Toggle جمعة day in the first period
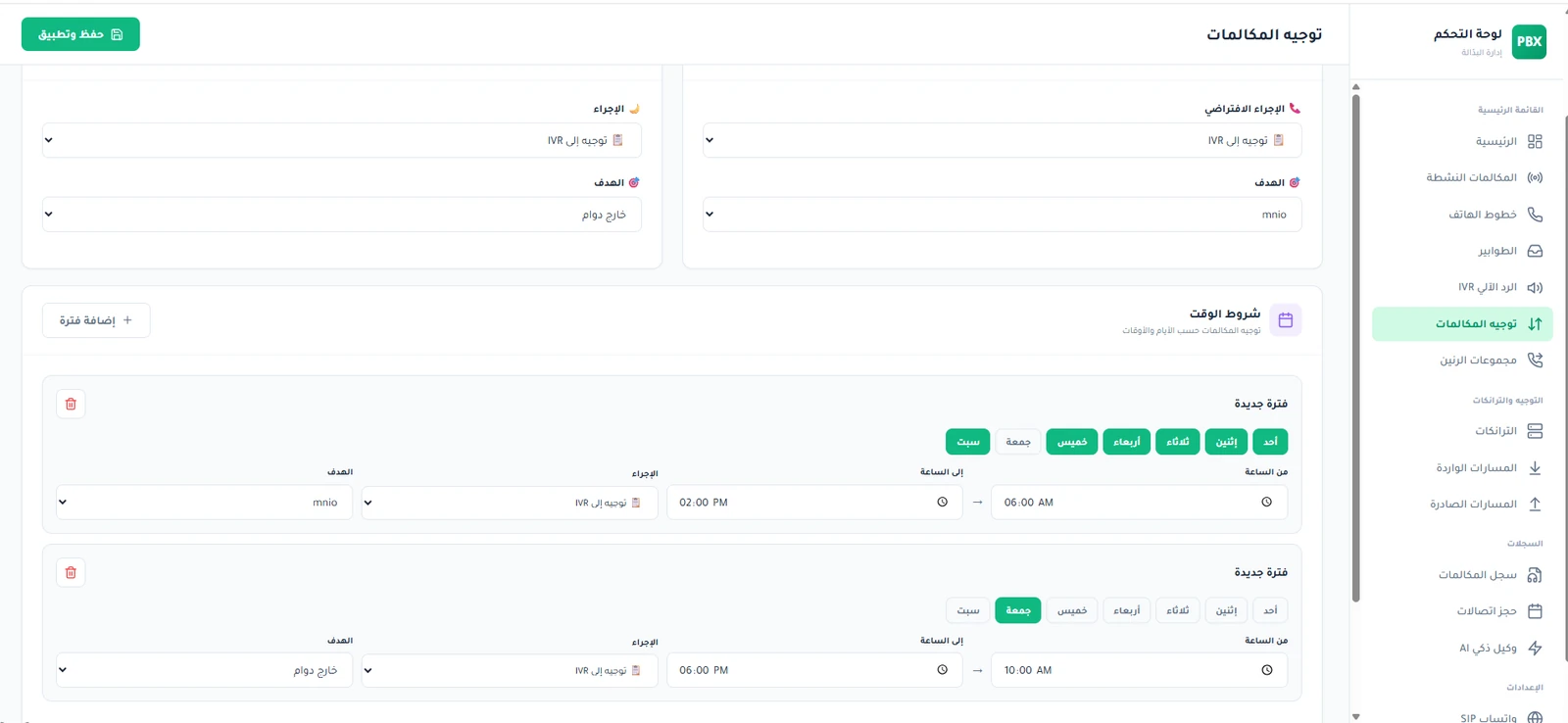Viewport: 1568px width, 723px height. click(1018, 442)
